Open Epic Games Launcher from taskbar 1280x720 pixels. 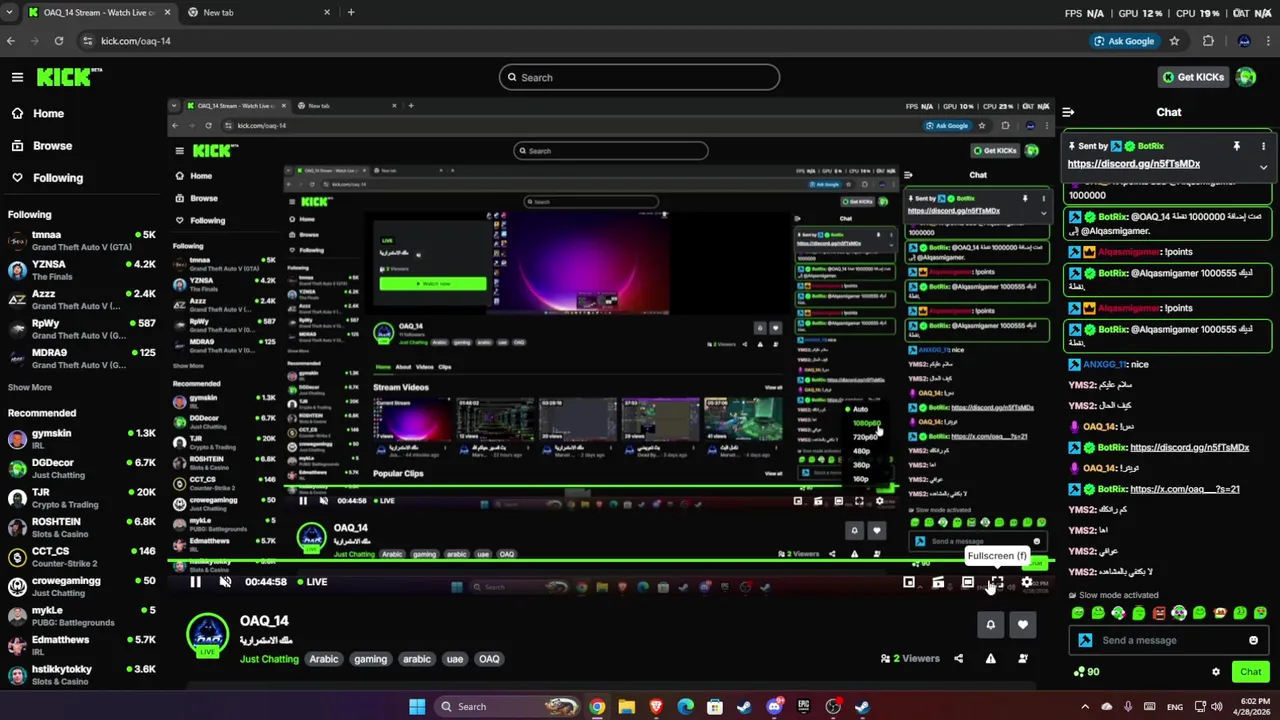[804, 707]
